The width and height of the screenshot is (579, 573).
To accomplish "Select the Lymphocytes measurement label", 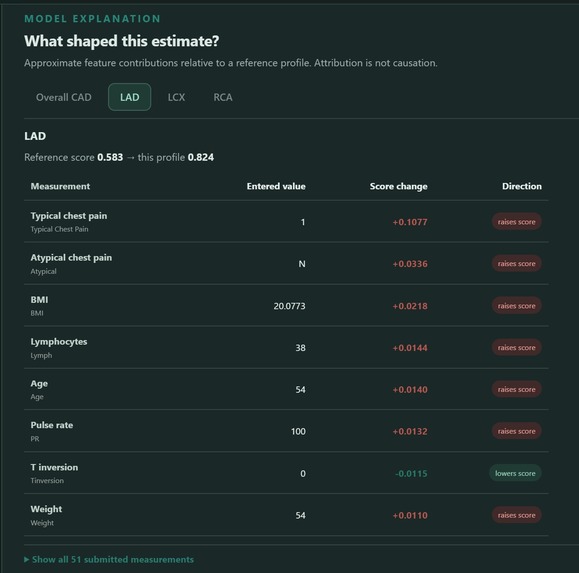I will click(x=59, y=342).
